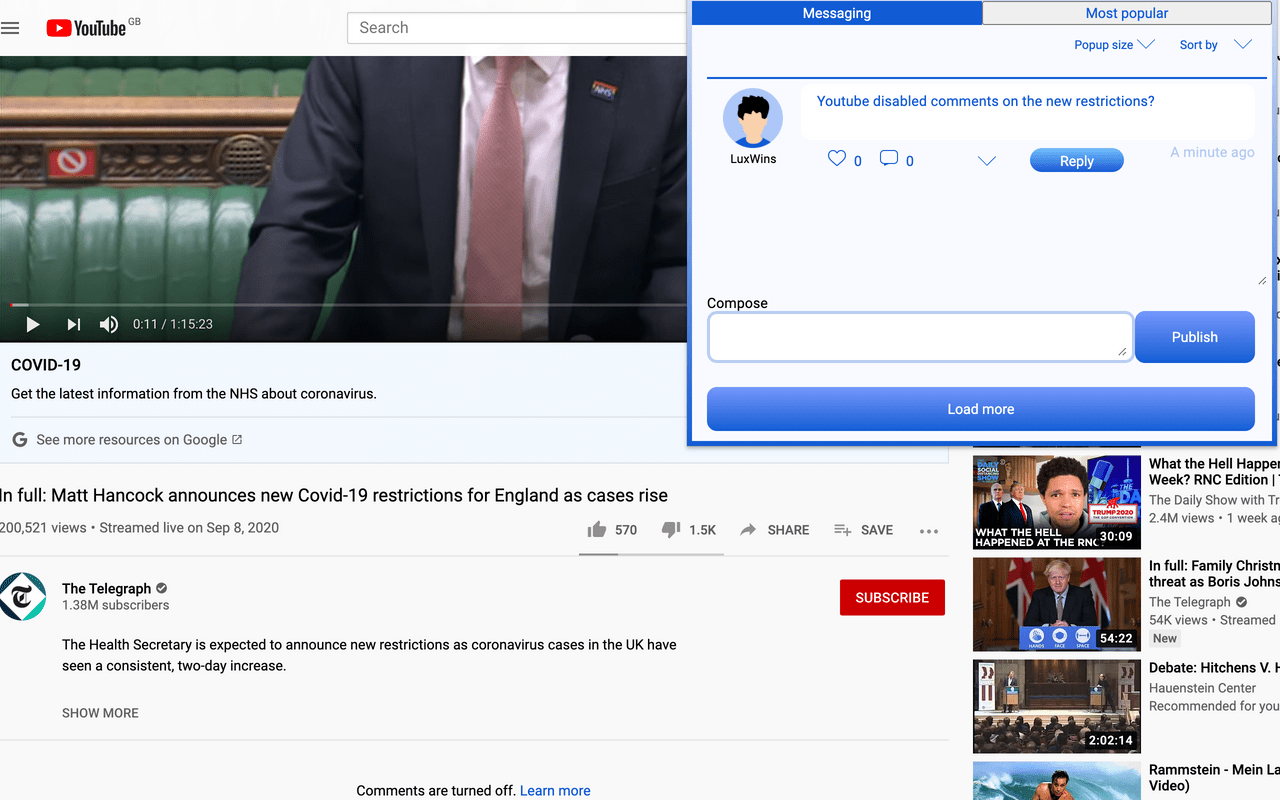Expand LuxWins' comment options chevron
The width and height of the screenshot is (1280, 800).
tap(987, 160)
